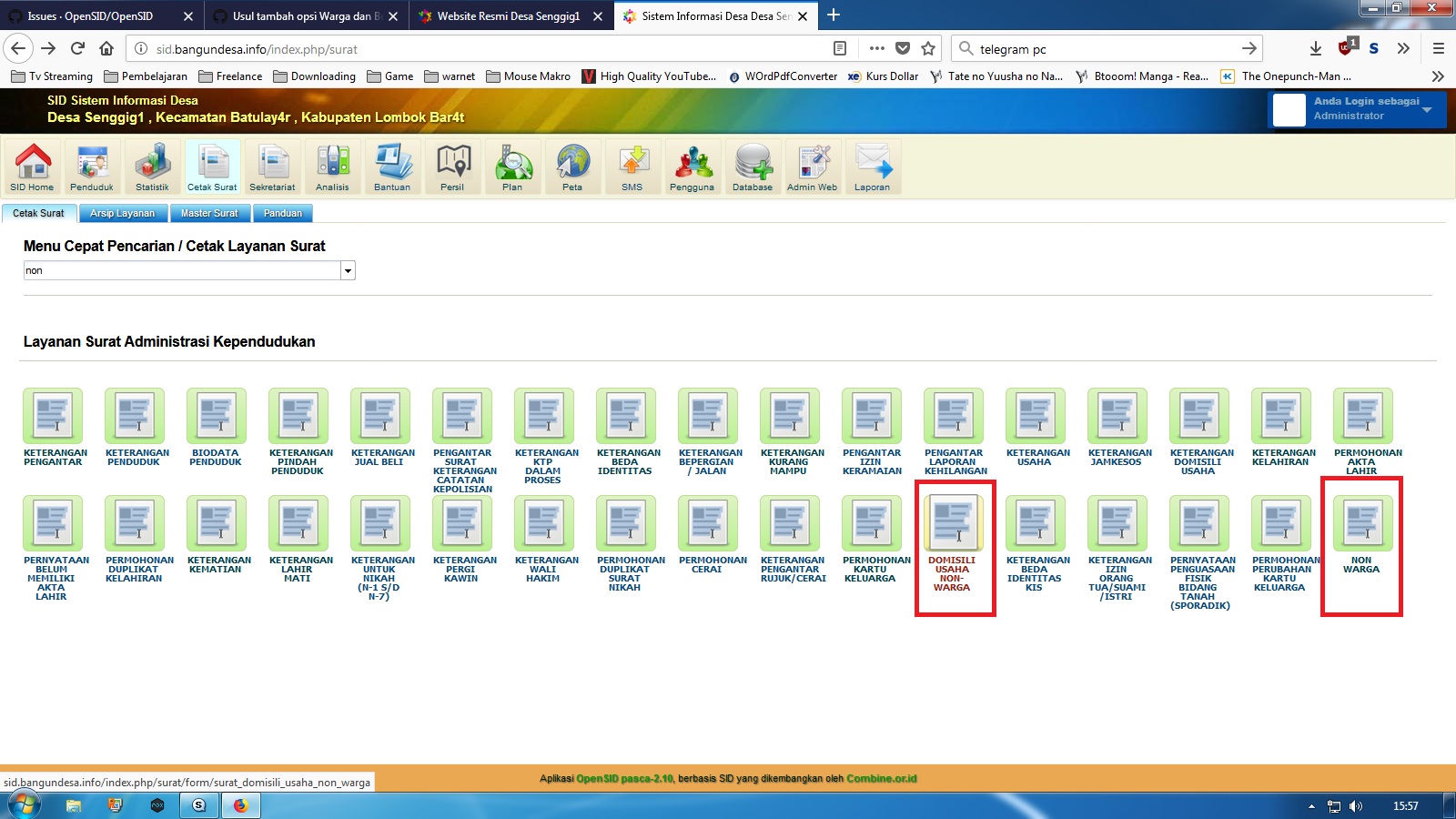The height and width of the screenshot is (819, 1456).
Task: Open the Panduan tab
Action: (283, 213)
